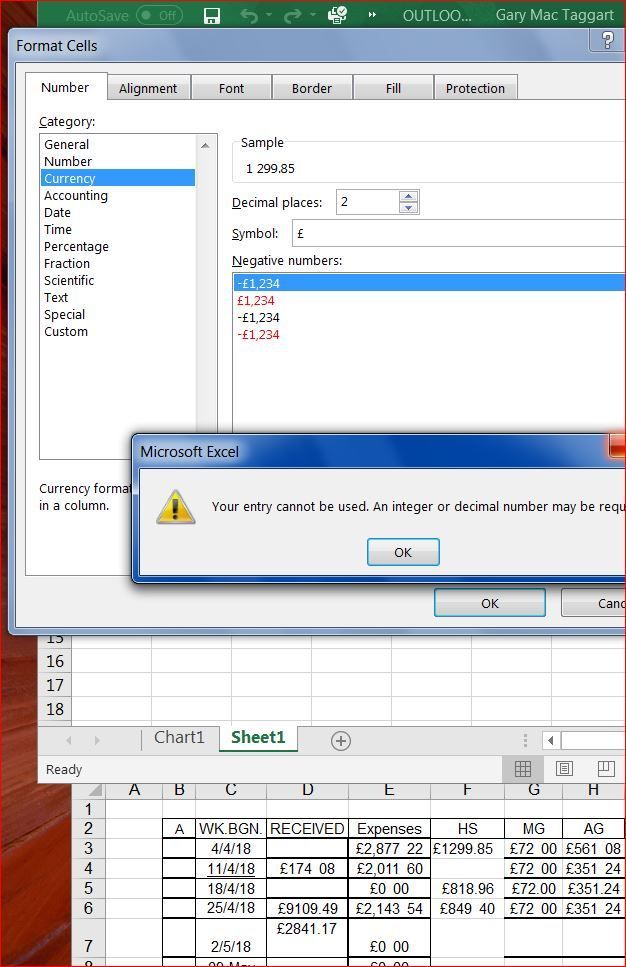Click into the Decimal places field

pyautogui.click(x=367, y=202)
